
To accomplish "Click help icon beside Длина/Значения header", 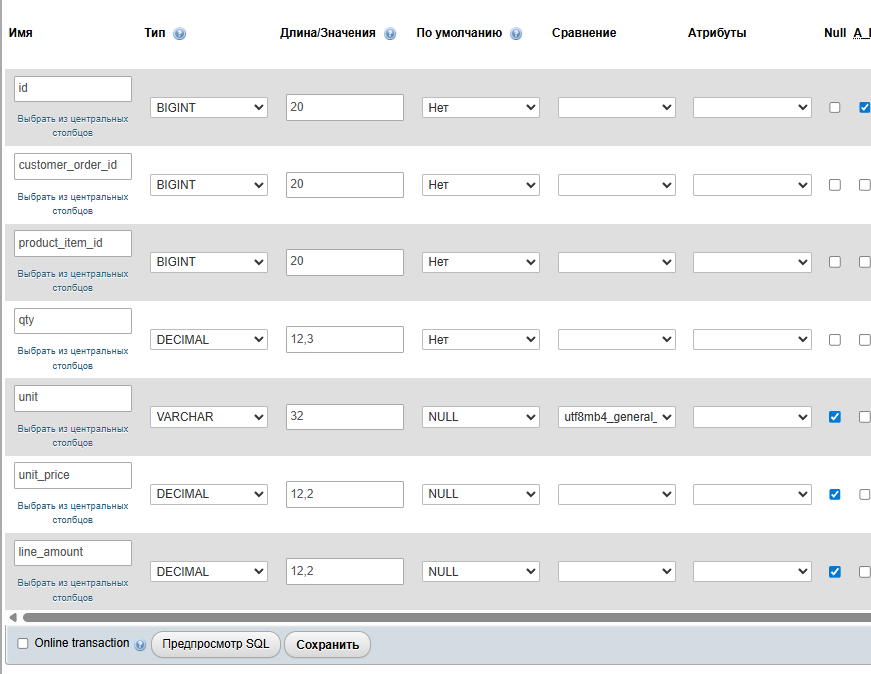I will click(x=390, y=34).
